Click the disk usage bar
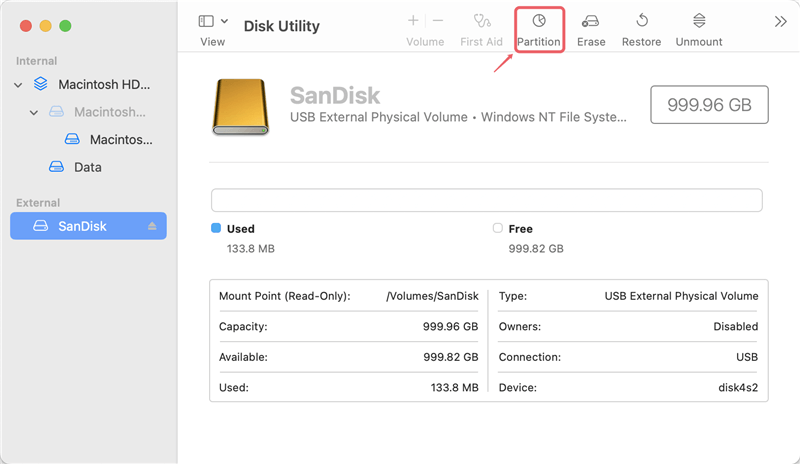This screenshot has height=464, width=800. [487, 200]
